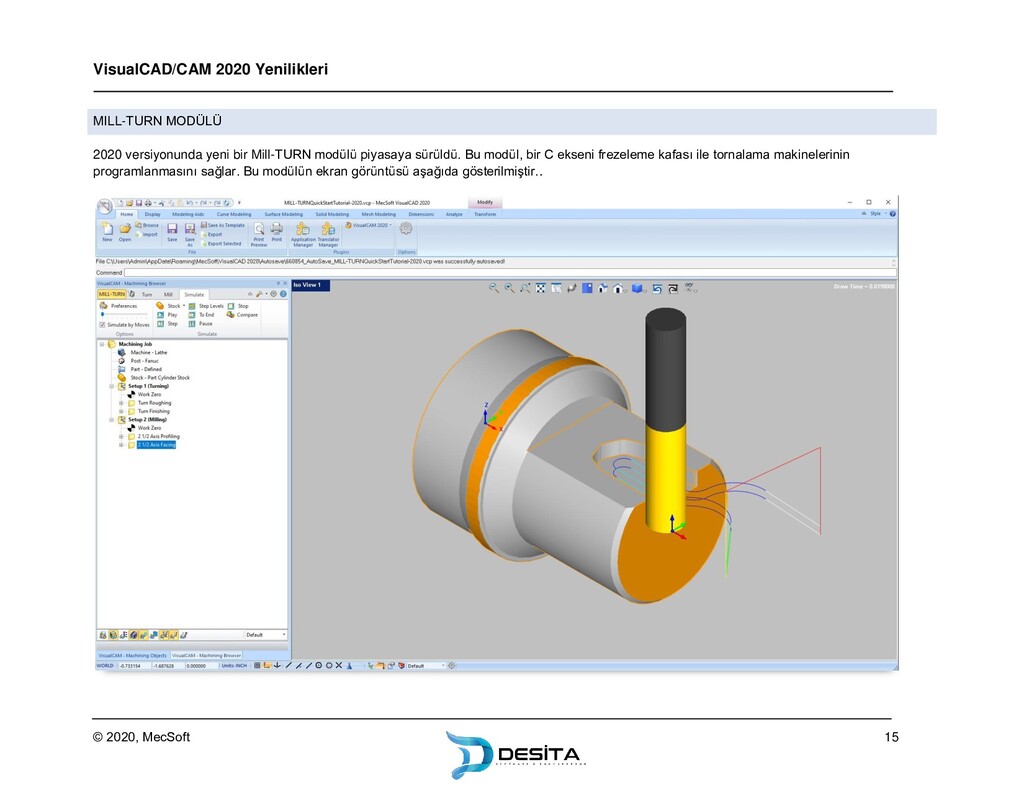Click the Save As icon
This screenshot has width=1024, height=791.
click(189, 233)
